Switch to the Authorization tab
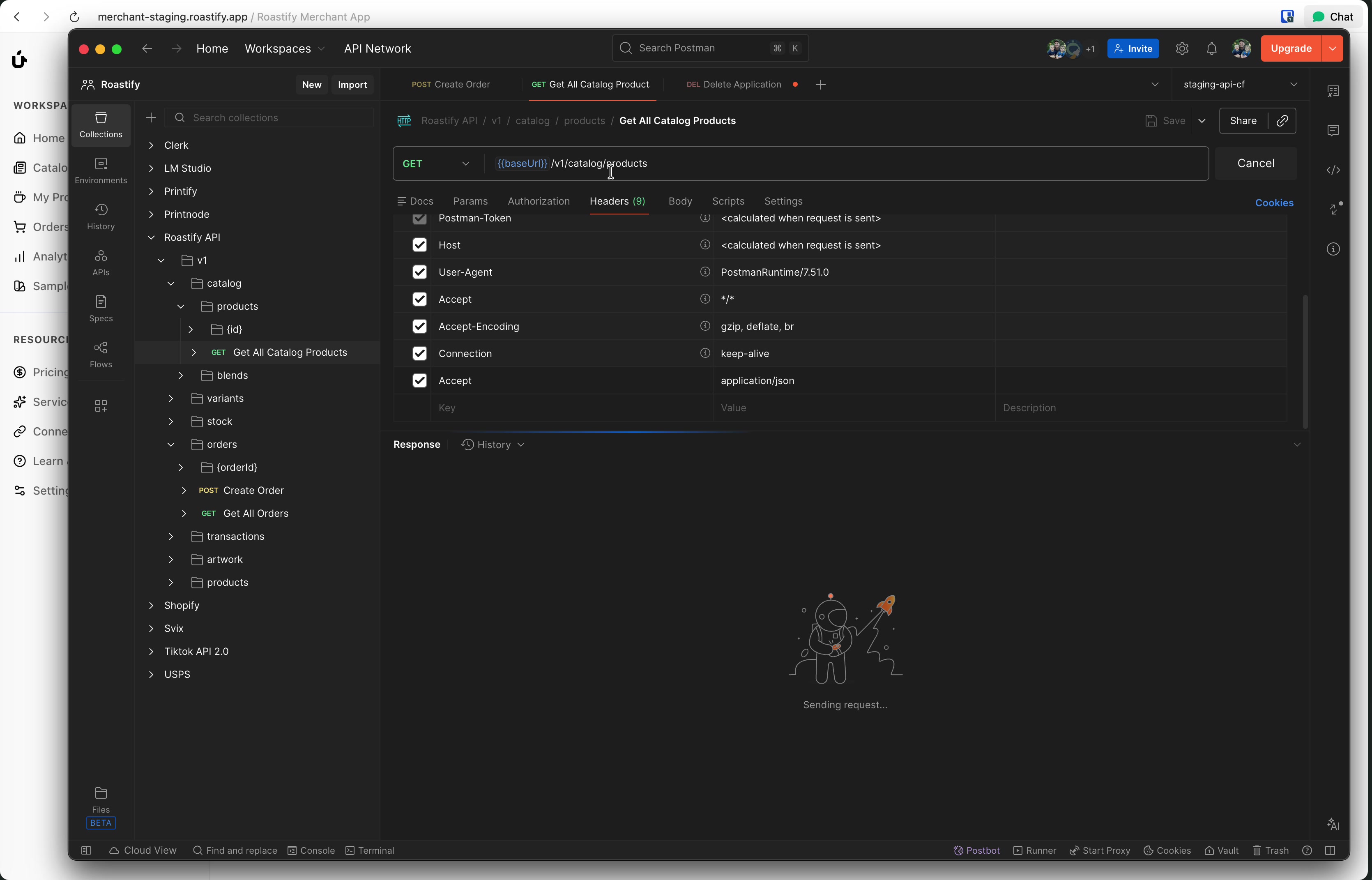 pyautogui.click(x=538, y=201)
